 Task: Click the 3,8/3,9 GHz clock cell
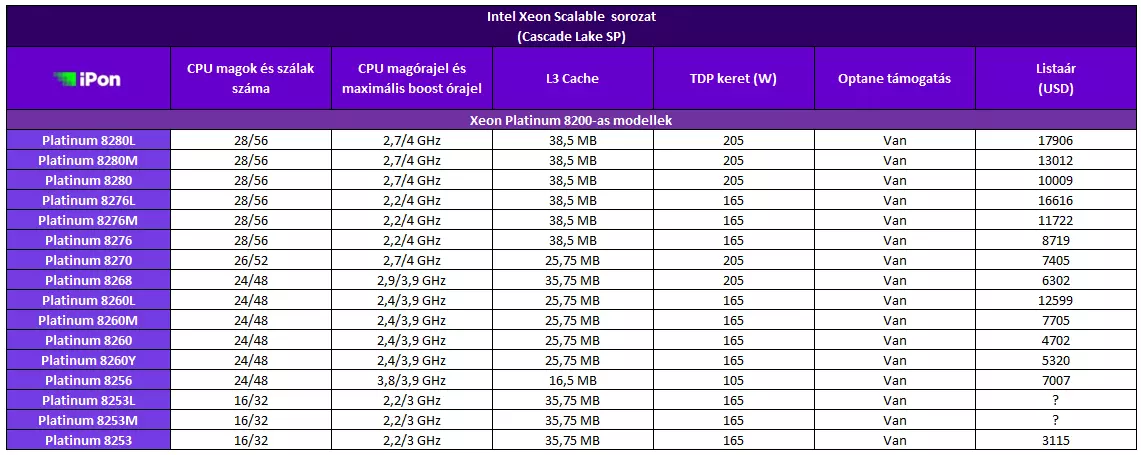point(412,380)
